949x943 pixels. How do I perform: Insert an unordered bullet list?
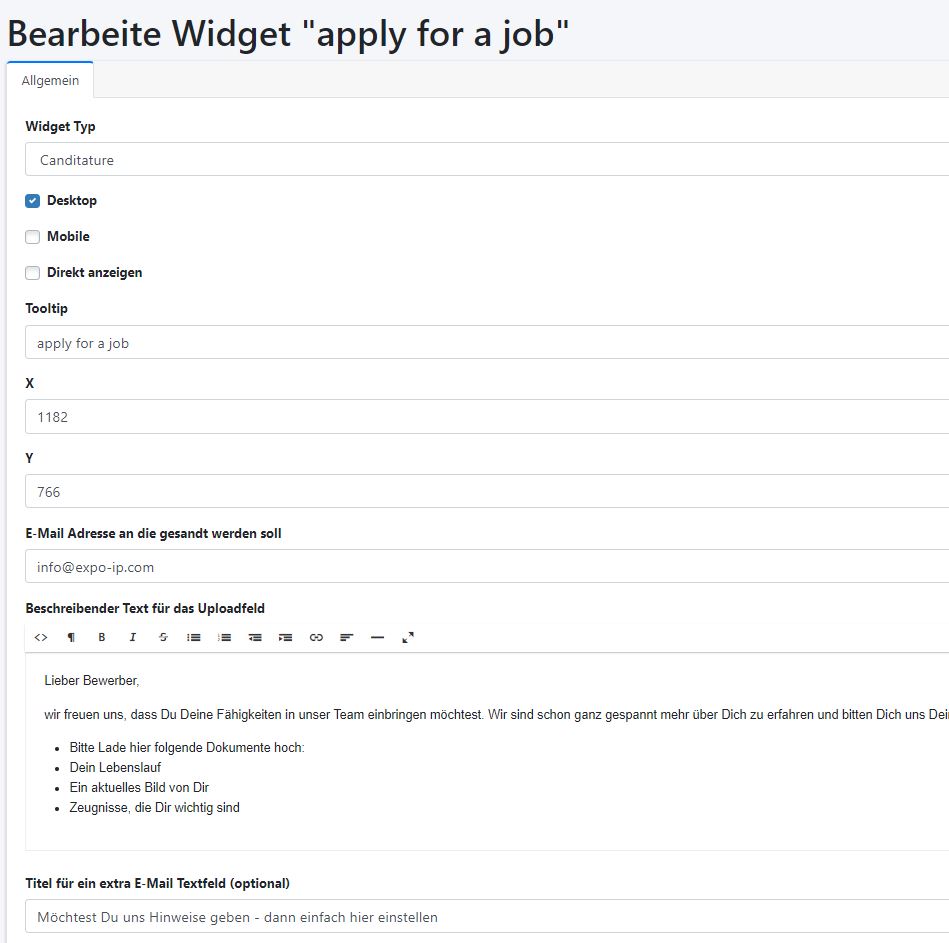click(194, 637)
